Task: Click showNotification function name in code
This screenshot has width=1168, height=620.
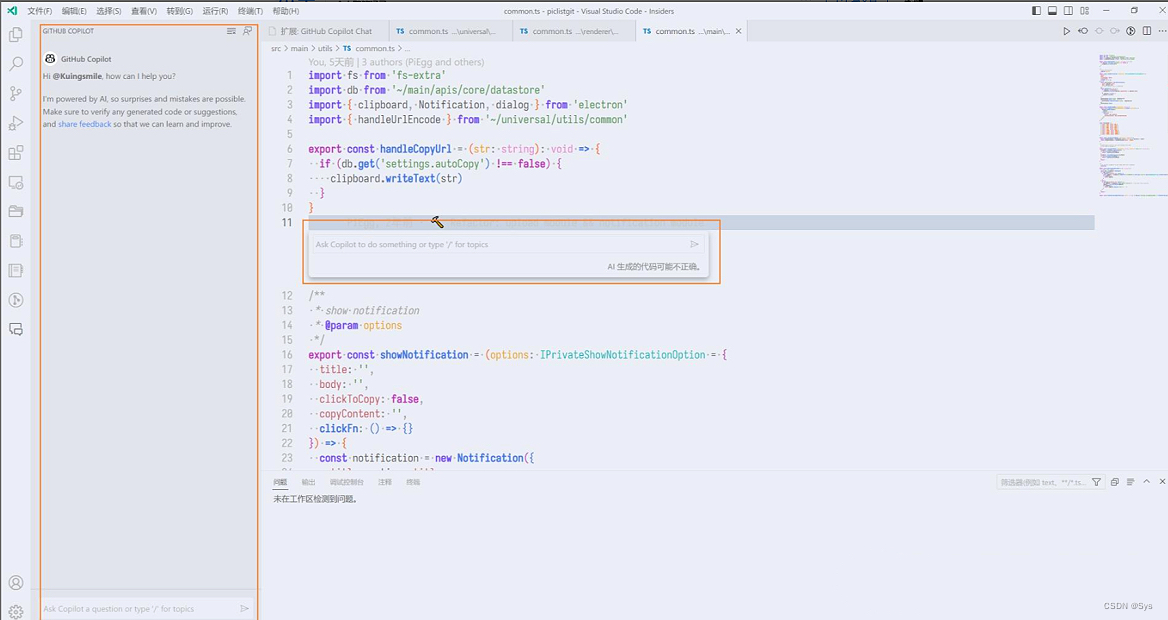Action: (425, 355)
